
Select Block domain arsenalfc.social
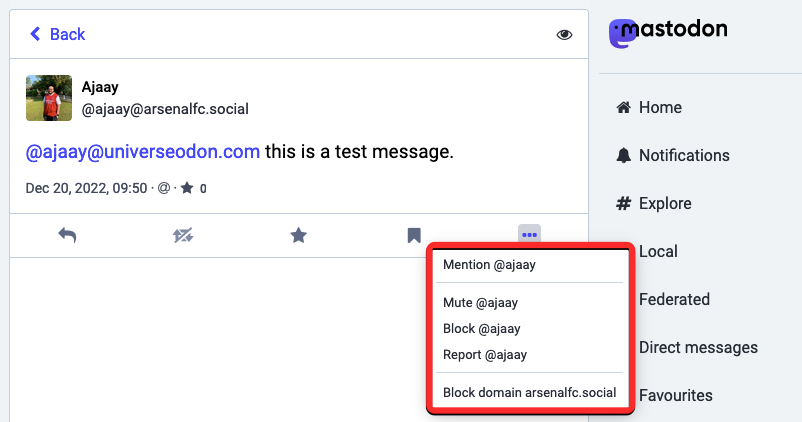529,392
